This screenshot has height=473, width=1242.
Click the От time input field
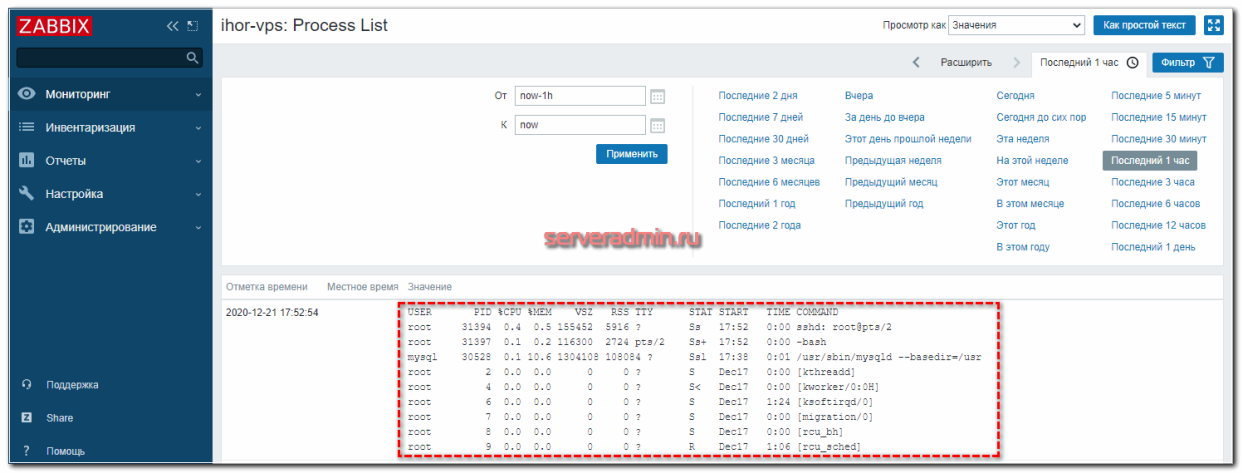coord(579,96)
